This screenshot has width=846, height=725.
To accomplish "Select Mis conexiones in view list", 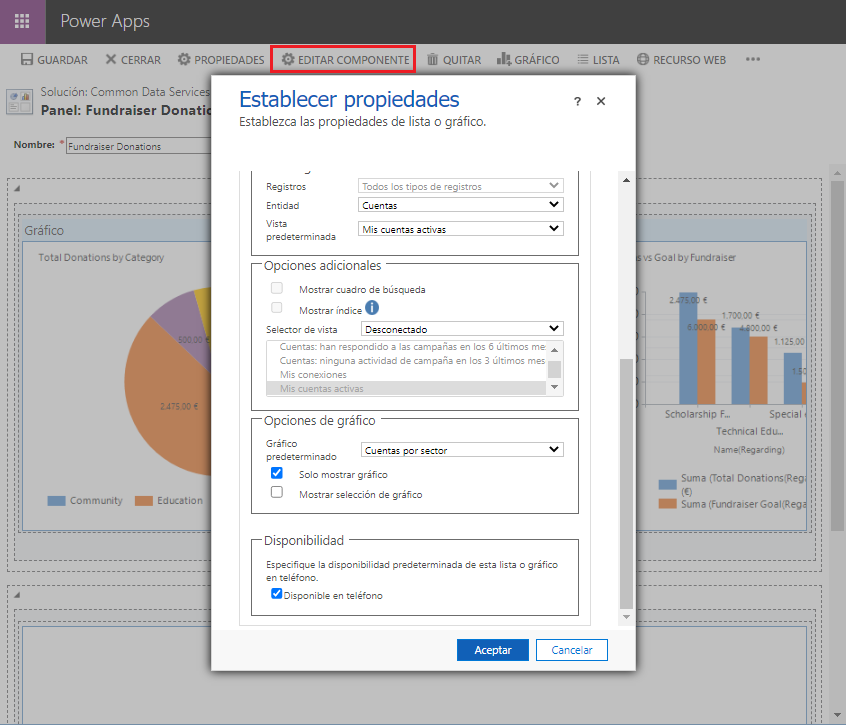I will (406, 374).
